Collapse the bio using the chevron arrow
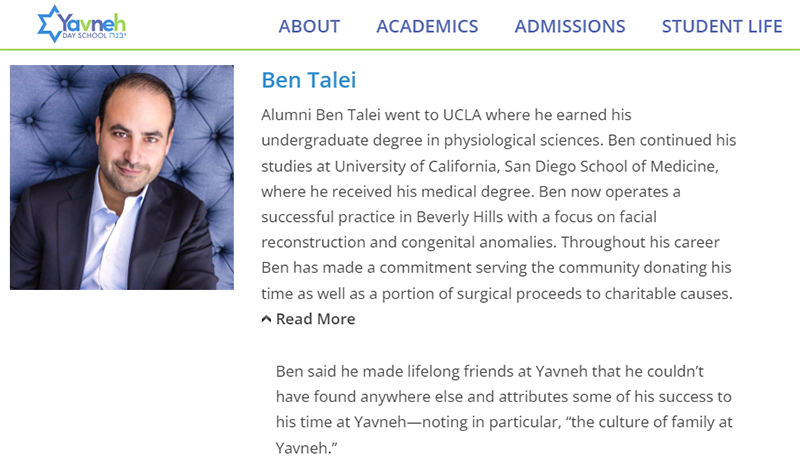This screenshot has width=800, height=467. coord(266,319)
